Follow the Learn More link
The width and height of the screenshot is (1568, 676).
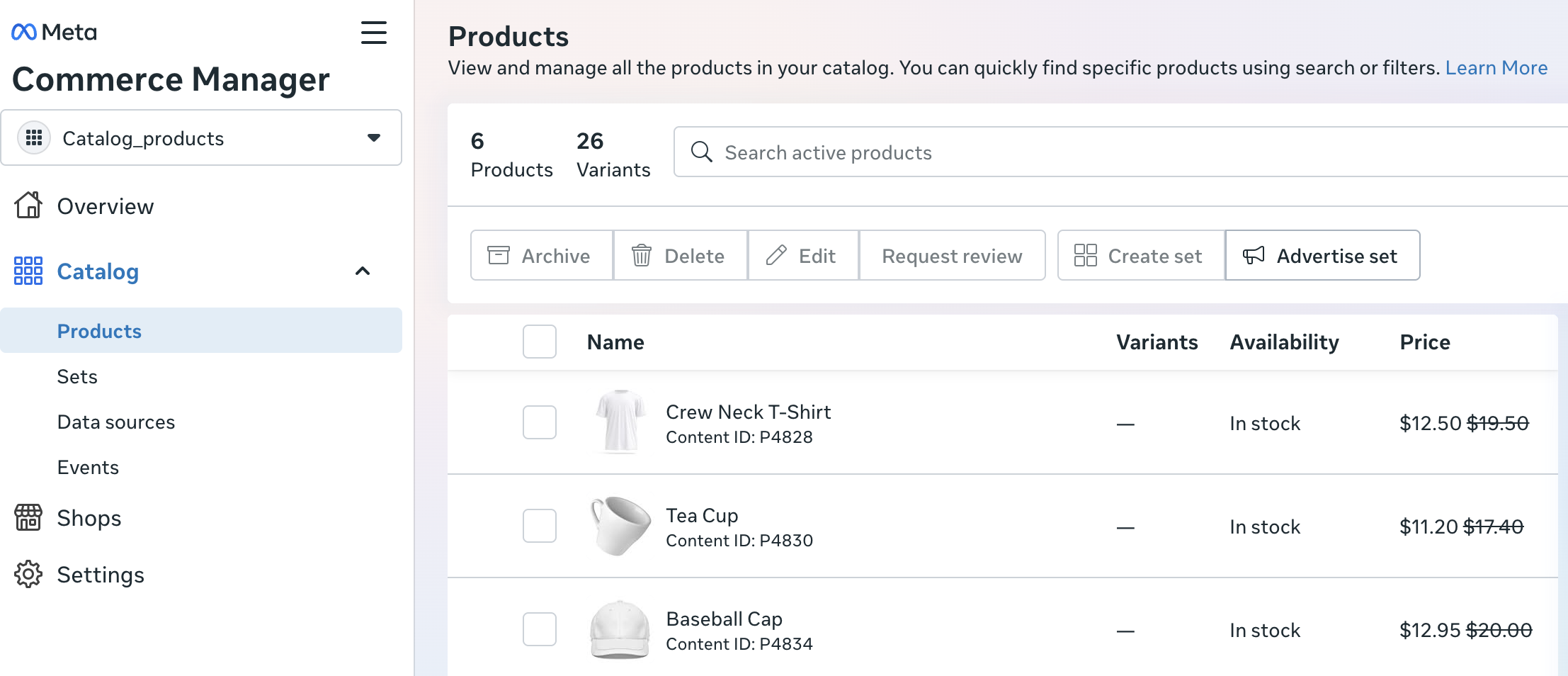point(1496,68)
